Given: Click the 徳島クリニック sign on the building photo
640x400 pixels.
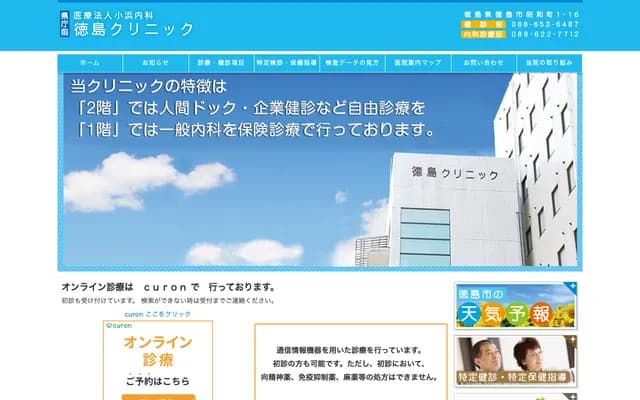Looking at the screenshot, I should (x=455, y=173).
